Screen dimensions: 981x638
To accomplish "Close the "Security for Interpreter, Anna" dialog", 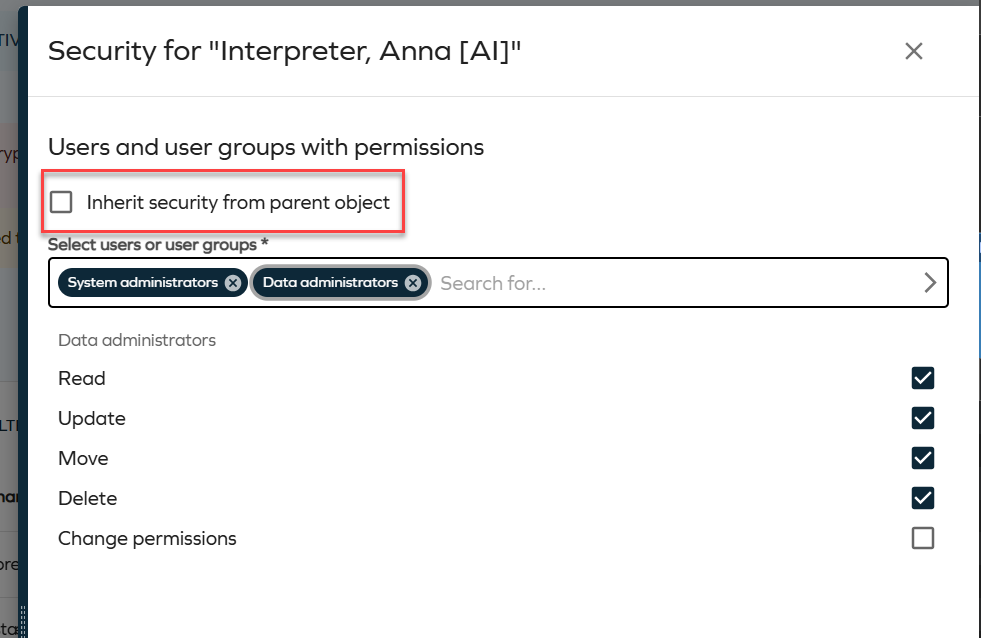I will (x=913, y=51).
